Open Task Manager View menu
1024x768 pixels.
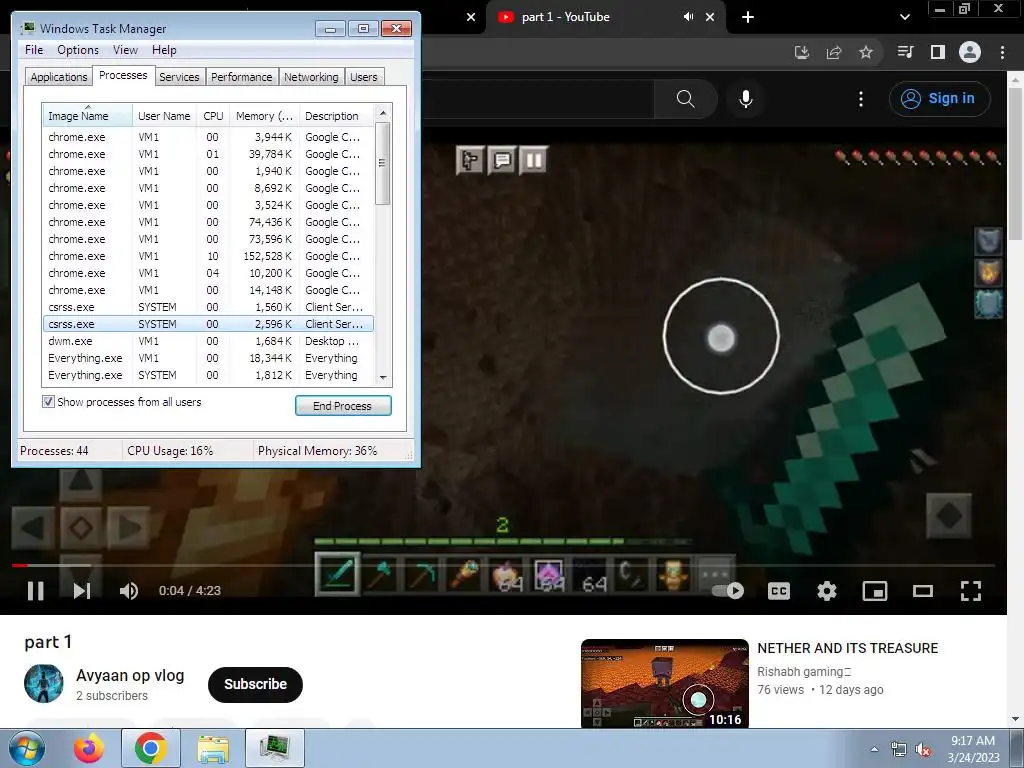point(125,50)
